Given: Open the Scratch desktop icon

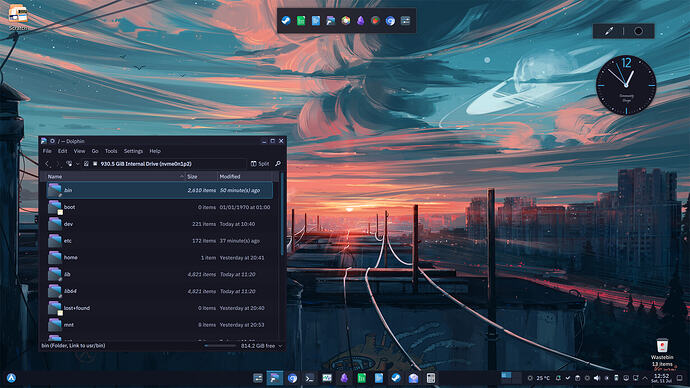Looking at the screenshot, I should pyautogui.click(x=18, y=18).
